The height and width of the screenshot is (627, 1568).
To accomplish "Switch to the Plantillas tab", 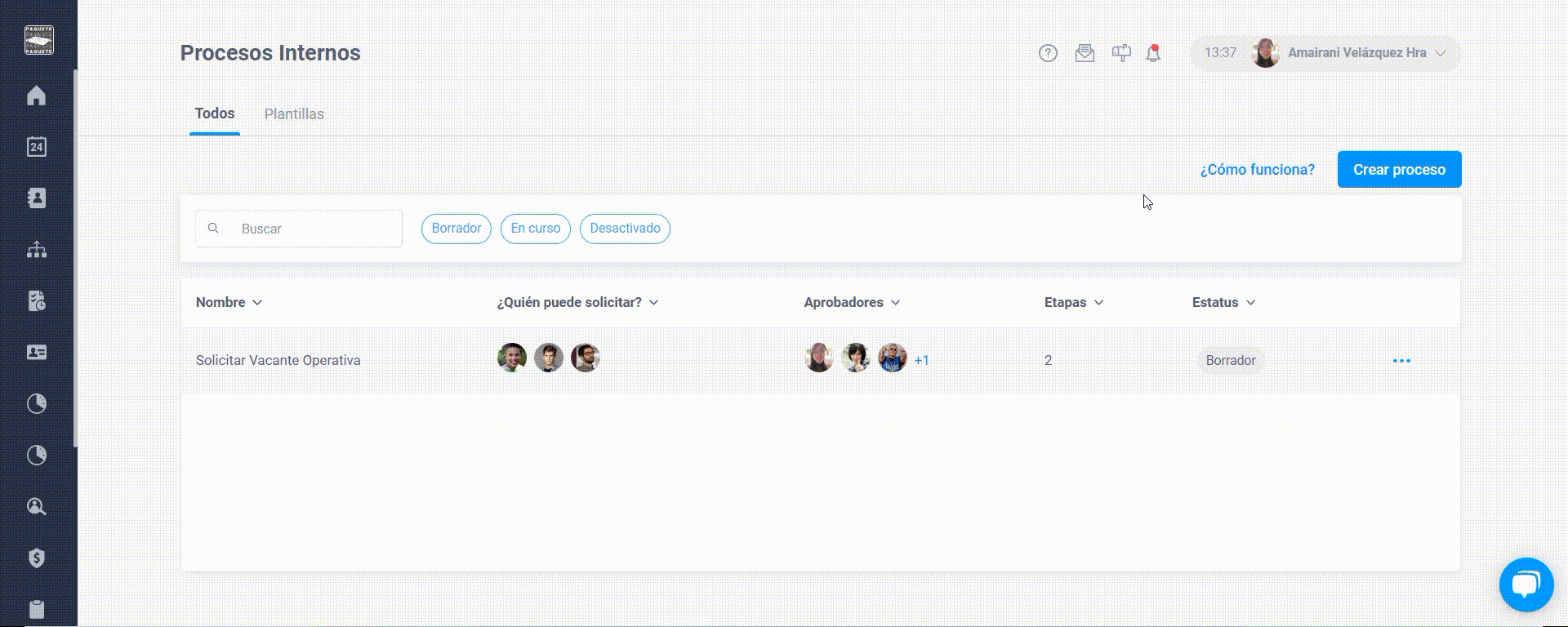I will pos(294,114).
